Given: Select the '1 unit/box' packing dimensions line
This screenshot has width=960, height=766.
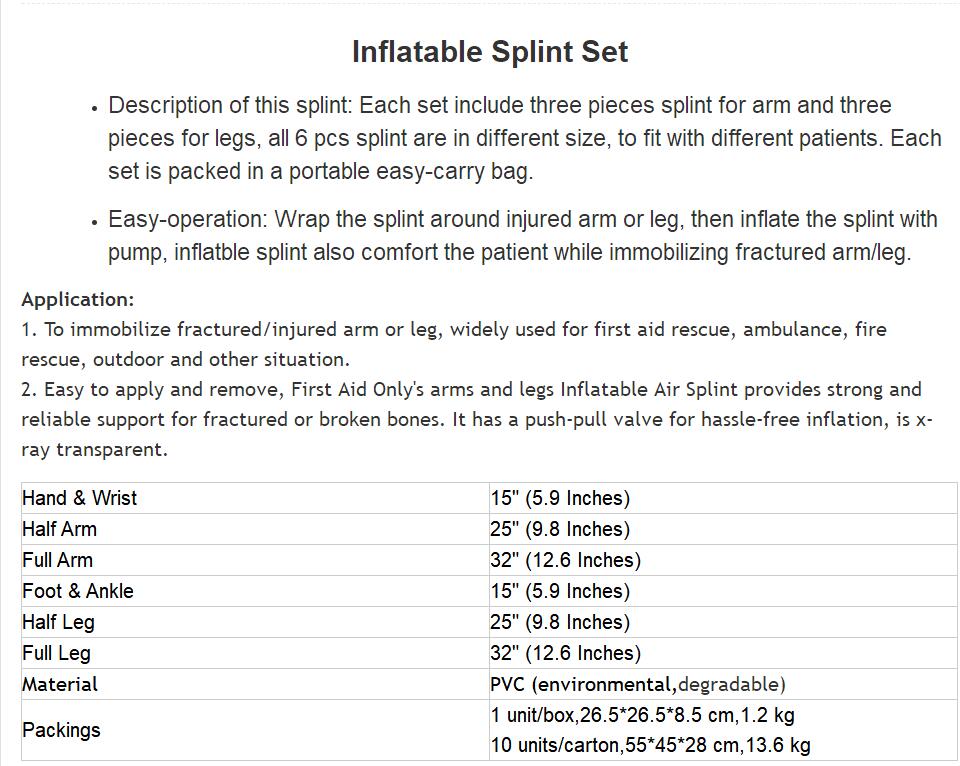Looking at the screenshot, I should (x=643, y=715).
